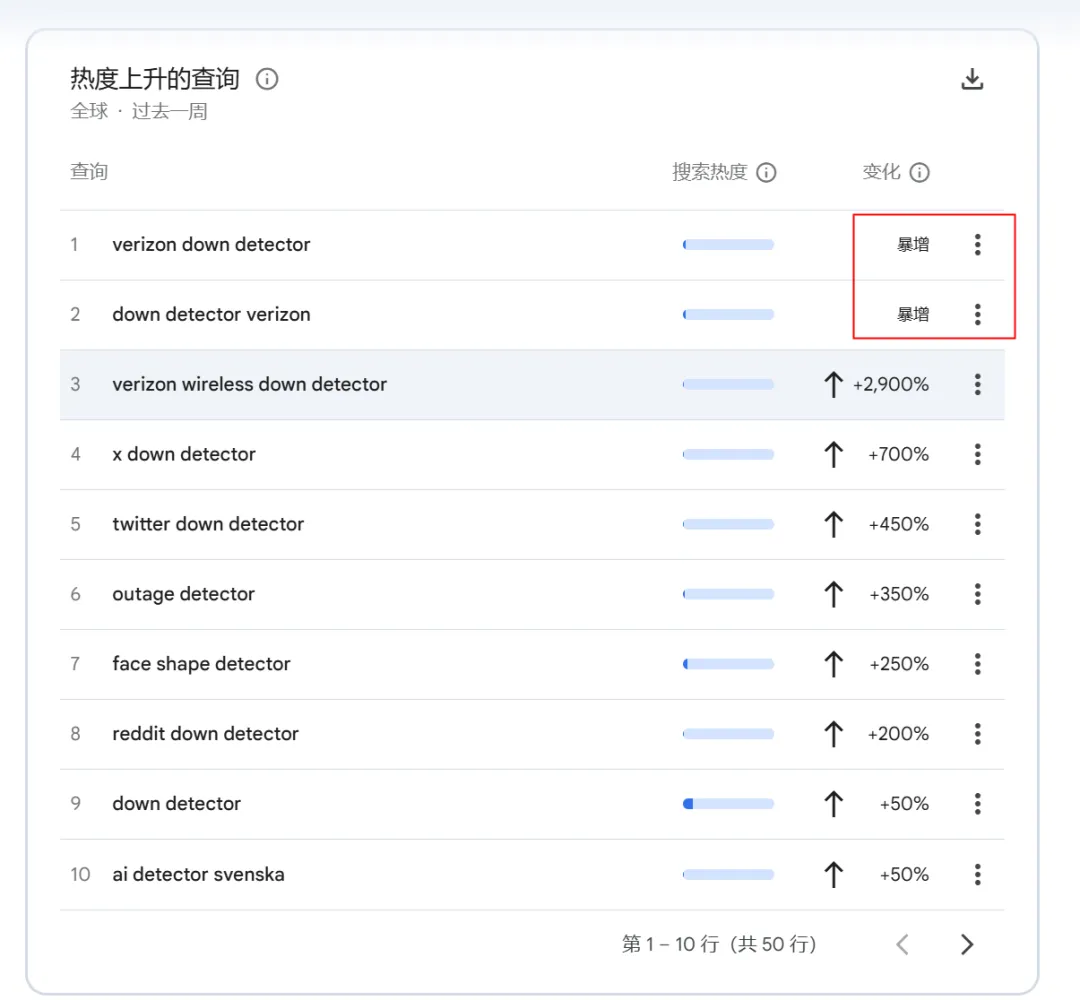The image size is (1080, 1000).
Task: Open query verizon wireless down detector
Action: click(249, 384)
